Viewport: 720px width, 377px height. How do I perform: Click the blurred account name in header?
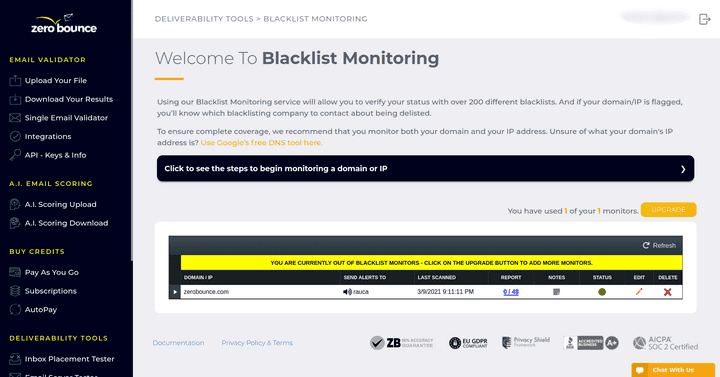coord(655,17)
